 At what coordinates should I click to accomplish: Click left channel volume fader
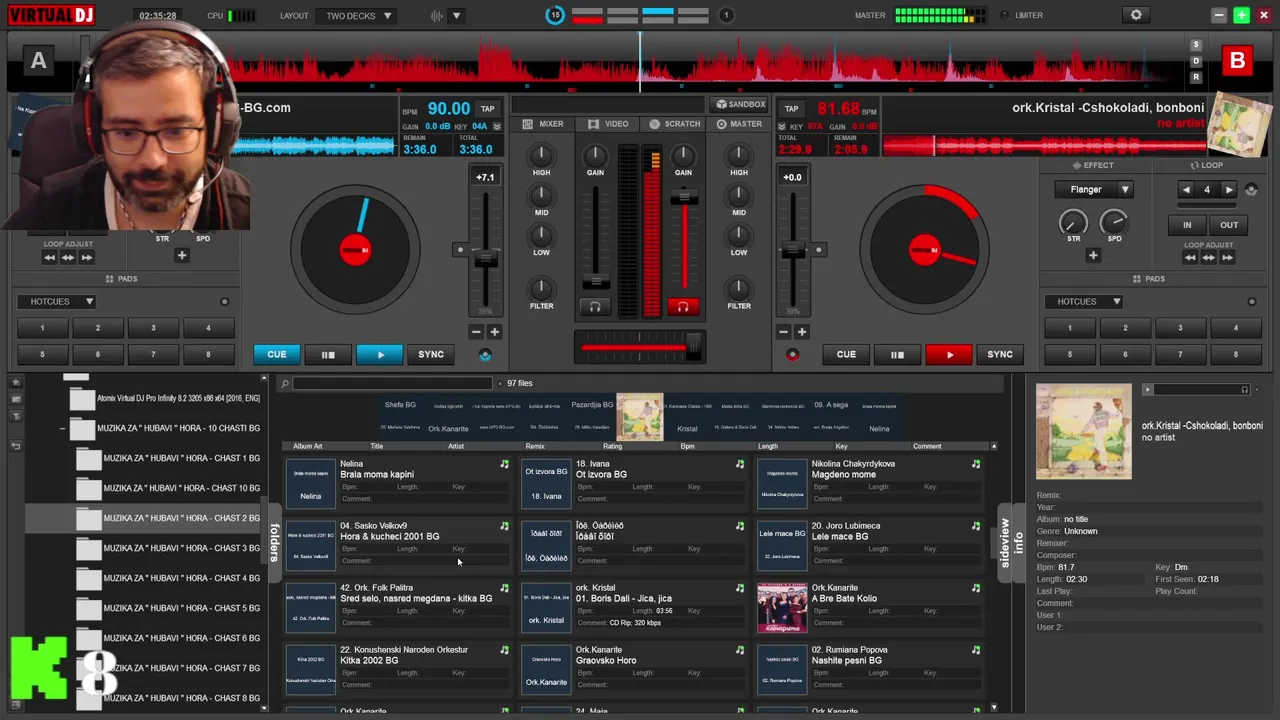(x=595, y=281)
